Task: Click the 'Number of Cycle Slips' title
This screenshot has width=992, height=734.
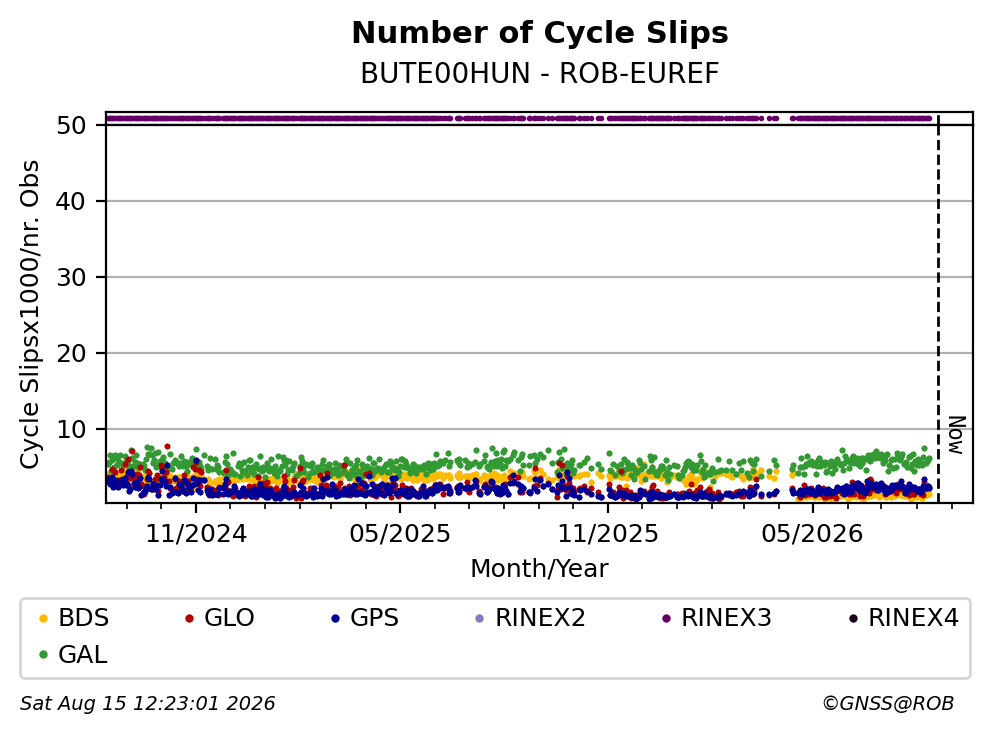Action: (x=540, y=33)
